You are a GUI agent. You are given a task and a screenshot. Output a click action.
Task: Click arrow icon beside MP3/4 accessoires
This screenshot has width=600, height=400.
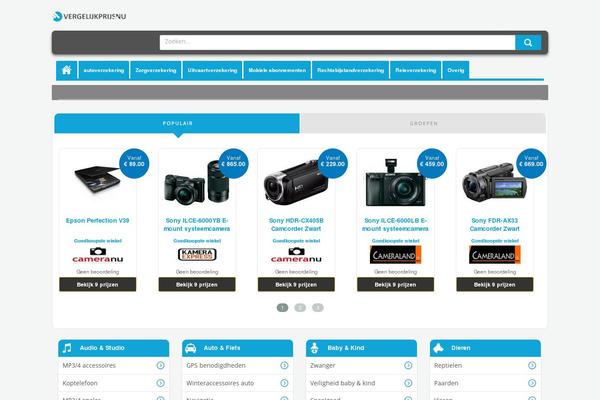160,366
